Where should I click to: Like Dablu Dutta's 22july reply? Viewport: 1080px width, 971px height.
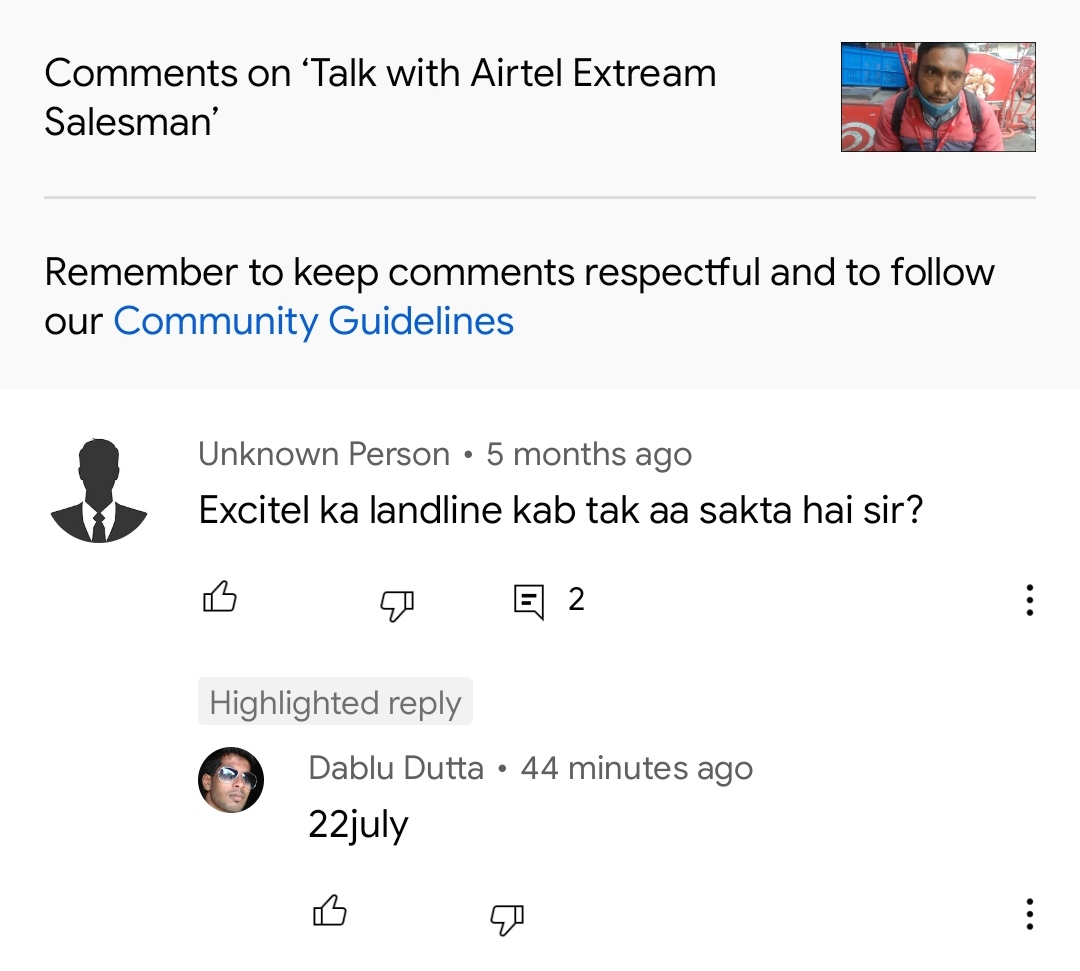click(x=330, y=912)
